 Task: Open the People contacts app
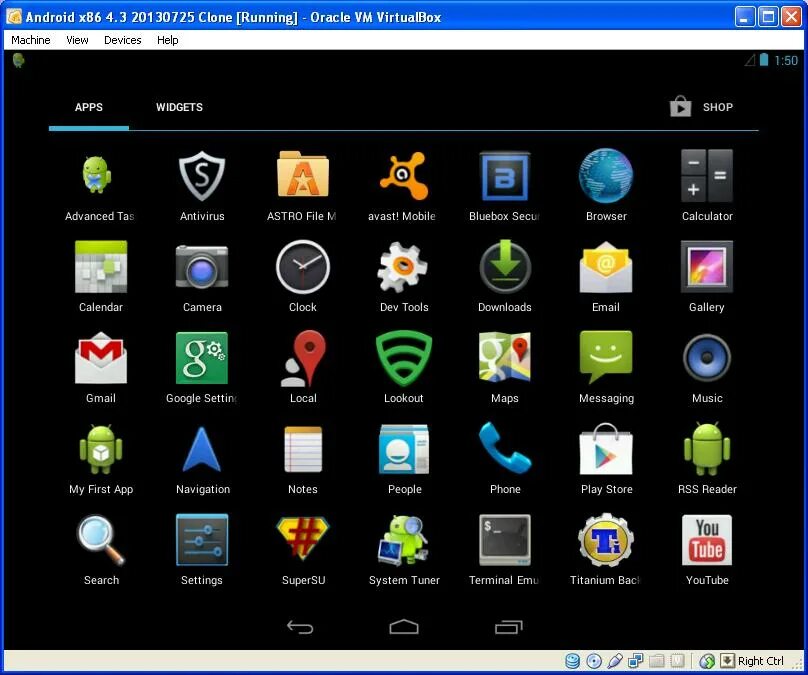coord(404,449)
